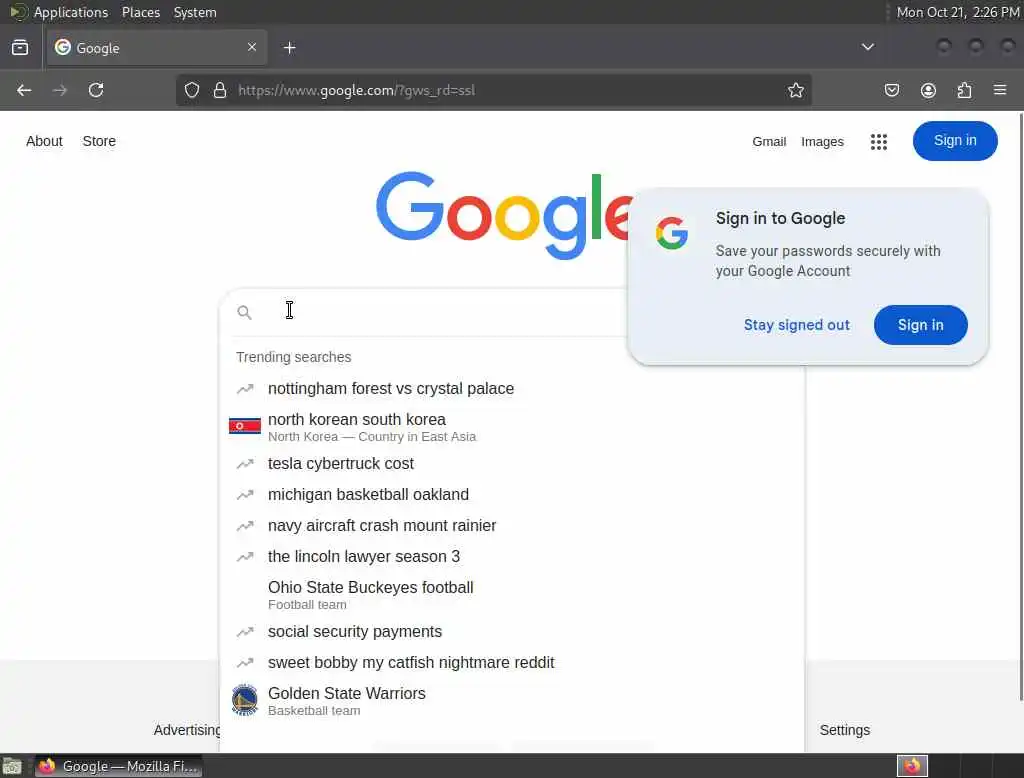This screenshot has width=1024, height=778.
Task: Select nottingham forest vs crystal palace suggestion
Action: [511, 389]
